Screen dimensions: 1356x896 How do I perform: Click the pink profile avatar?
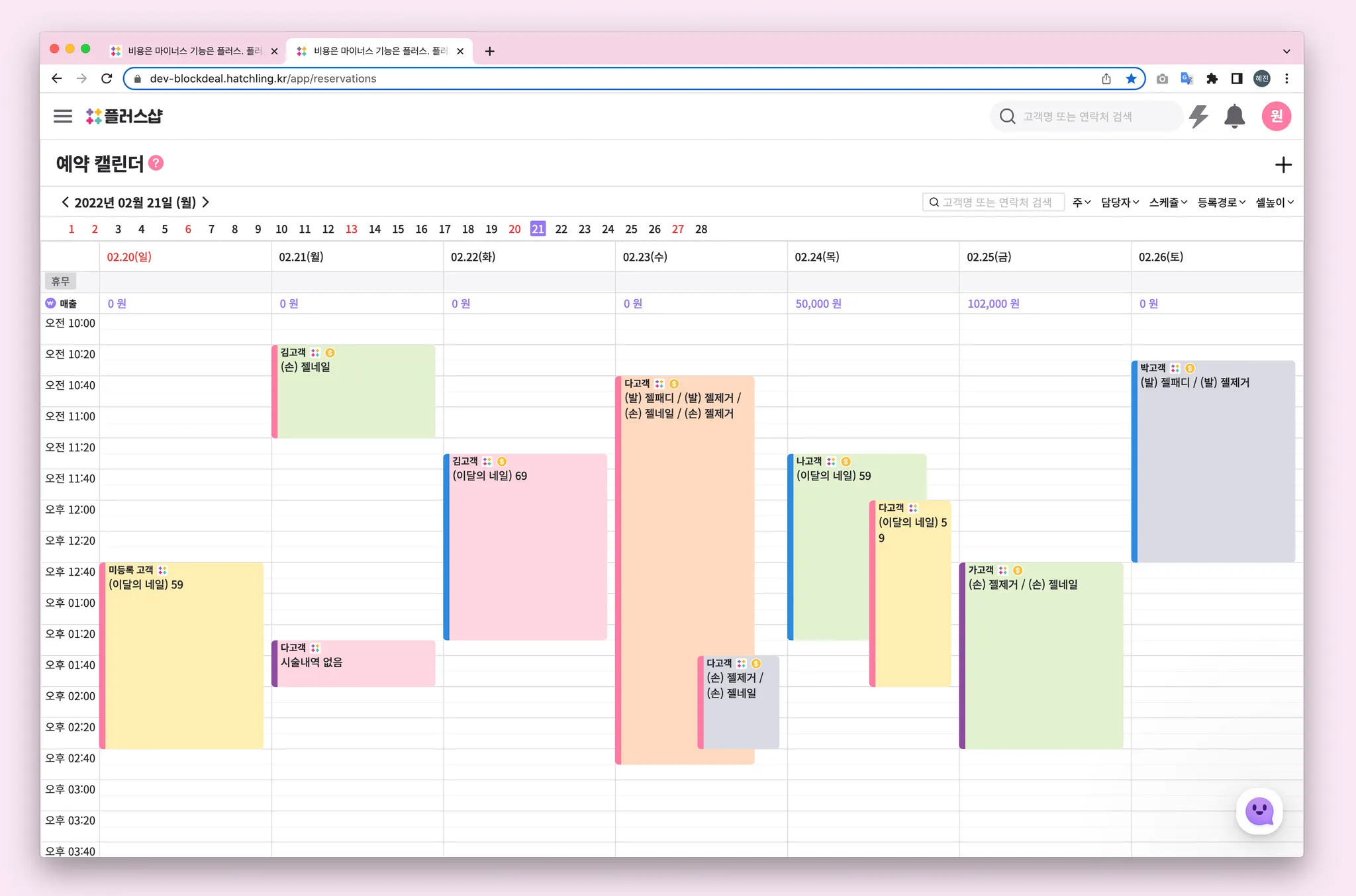click(1276, 116)
